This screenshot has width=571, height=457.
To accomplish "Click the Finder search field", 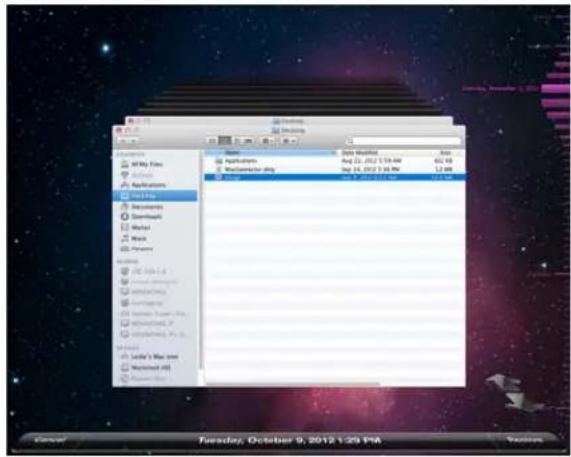I will [x=403, y=141].
